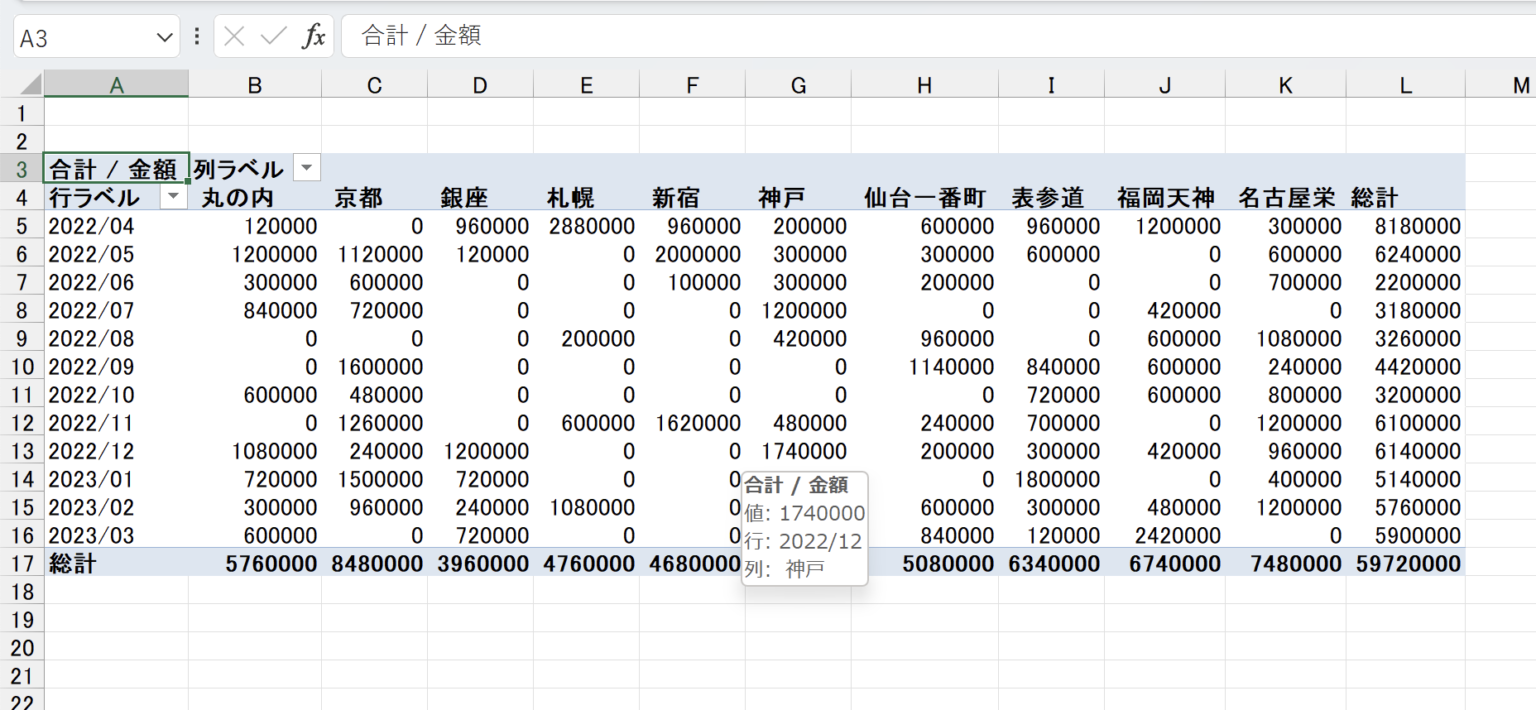
Task: Click the Cancel X icon in formula bar
Action: [234, 37]
